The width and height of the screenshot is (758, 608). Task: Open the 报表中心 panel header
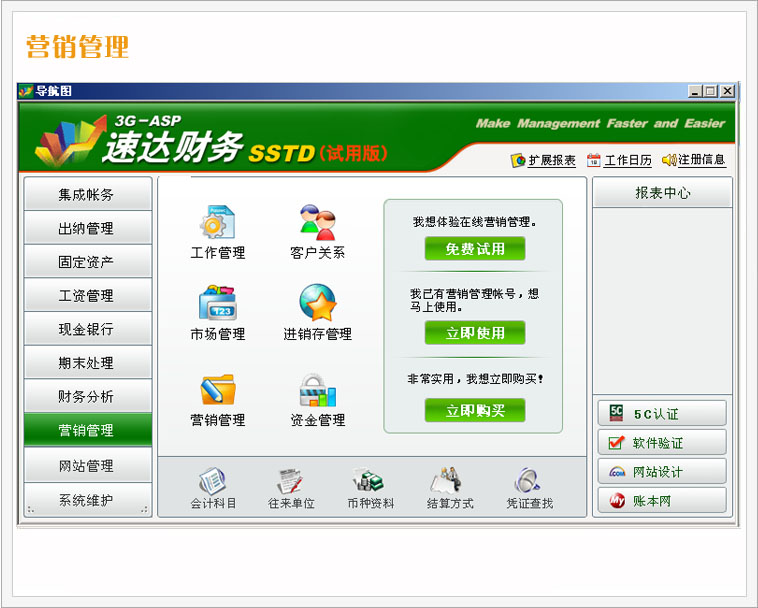[662, 193]
